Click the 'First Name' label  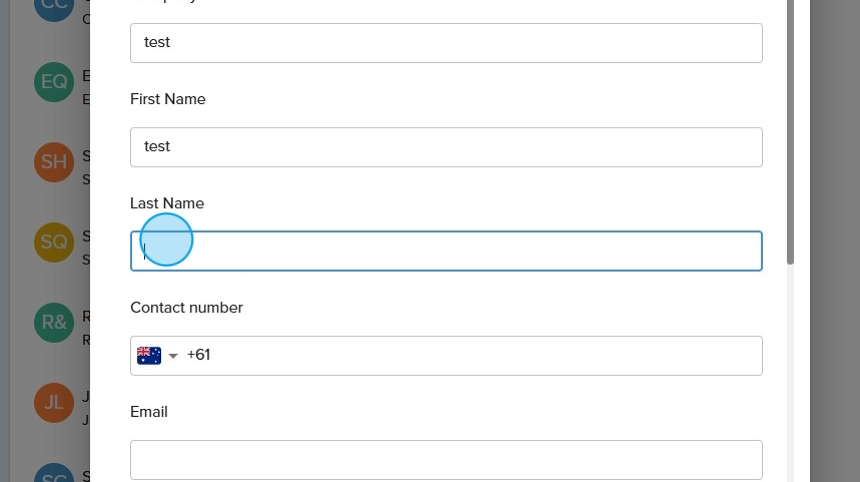168,99
